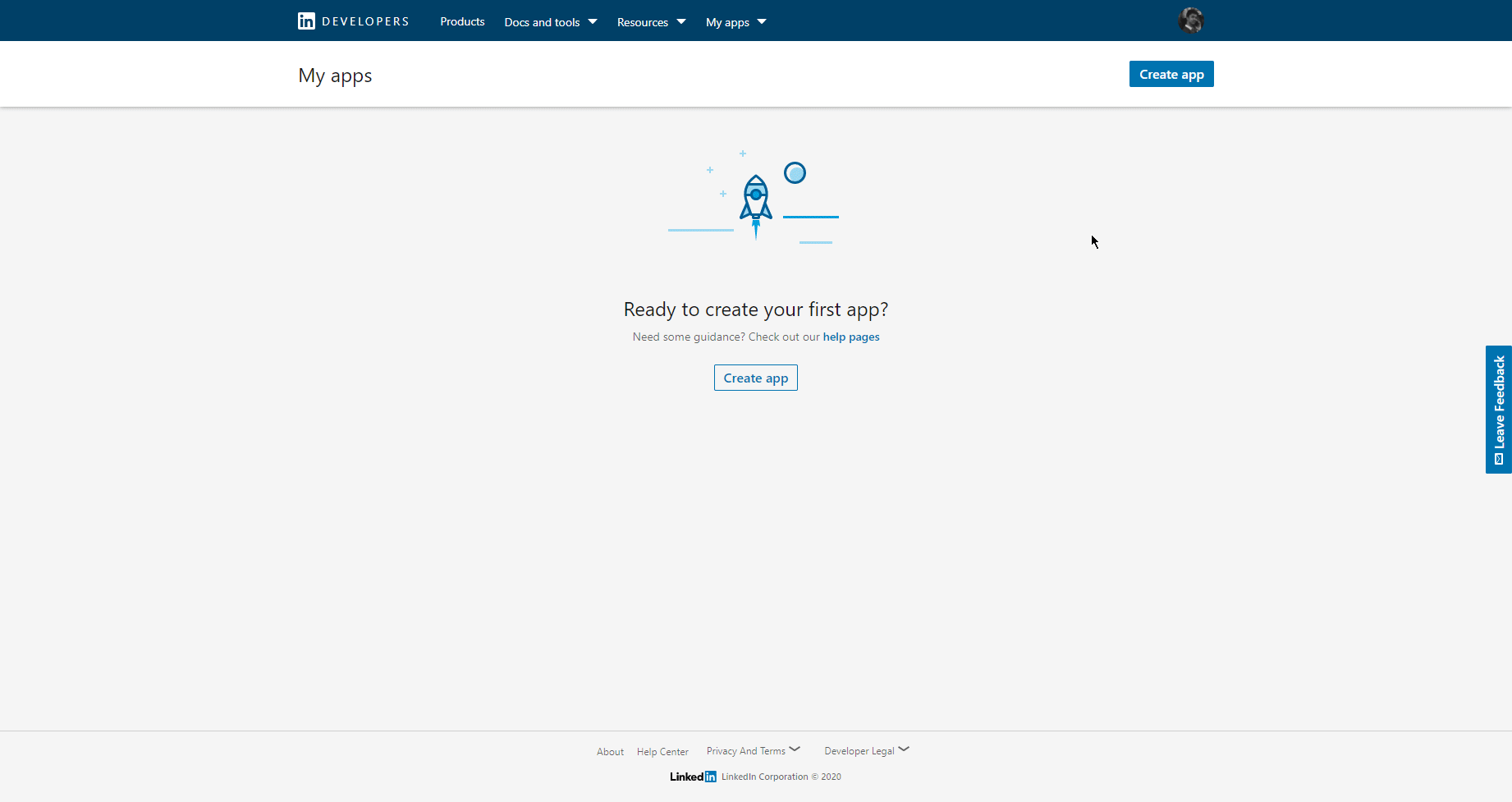Click the rocket ship illustration
This screenshot has height=802, width=1512.
(x=755, y=203)
